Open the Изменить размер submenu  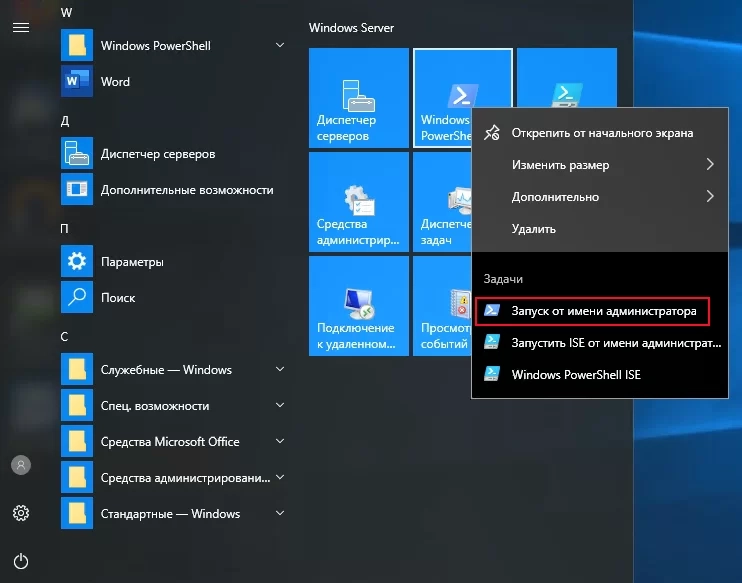click(600, 165)
